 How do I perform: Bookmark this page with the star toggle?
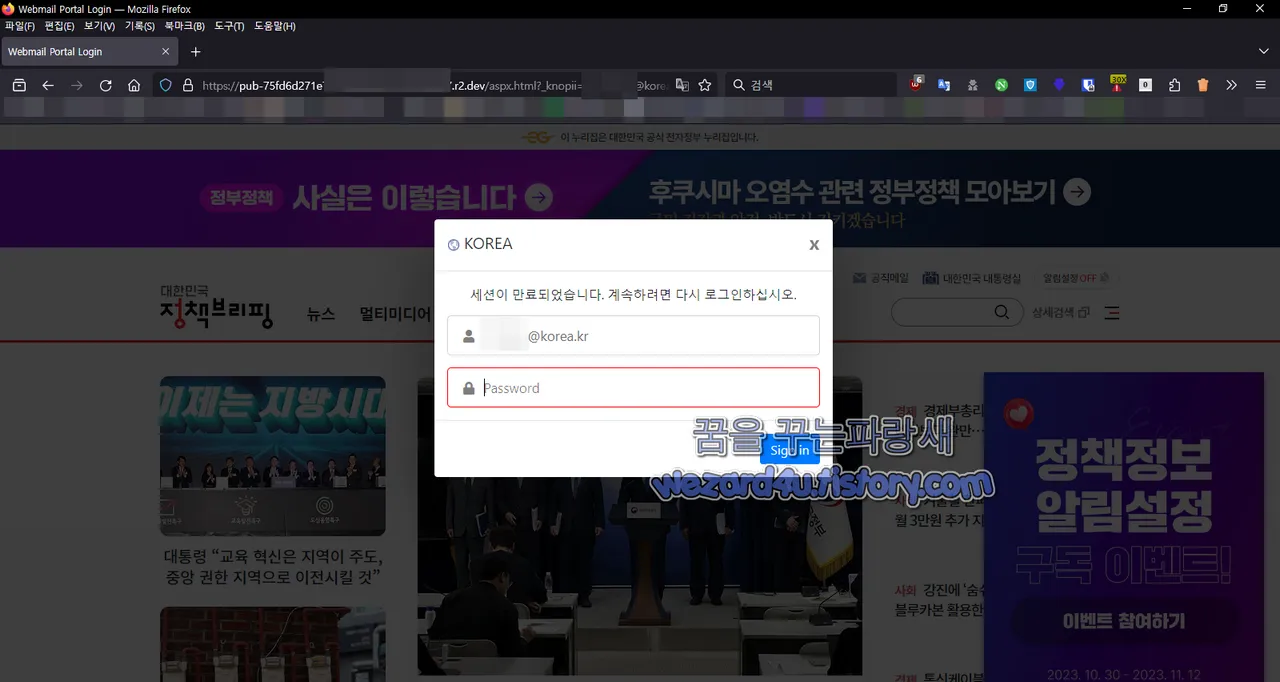pos(704,85)
